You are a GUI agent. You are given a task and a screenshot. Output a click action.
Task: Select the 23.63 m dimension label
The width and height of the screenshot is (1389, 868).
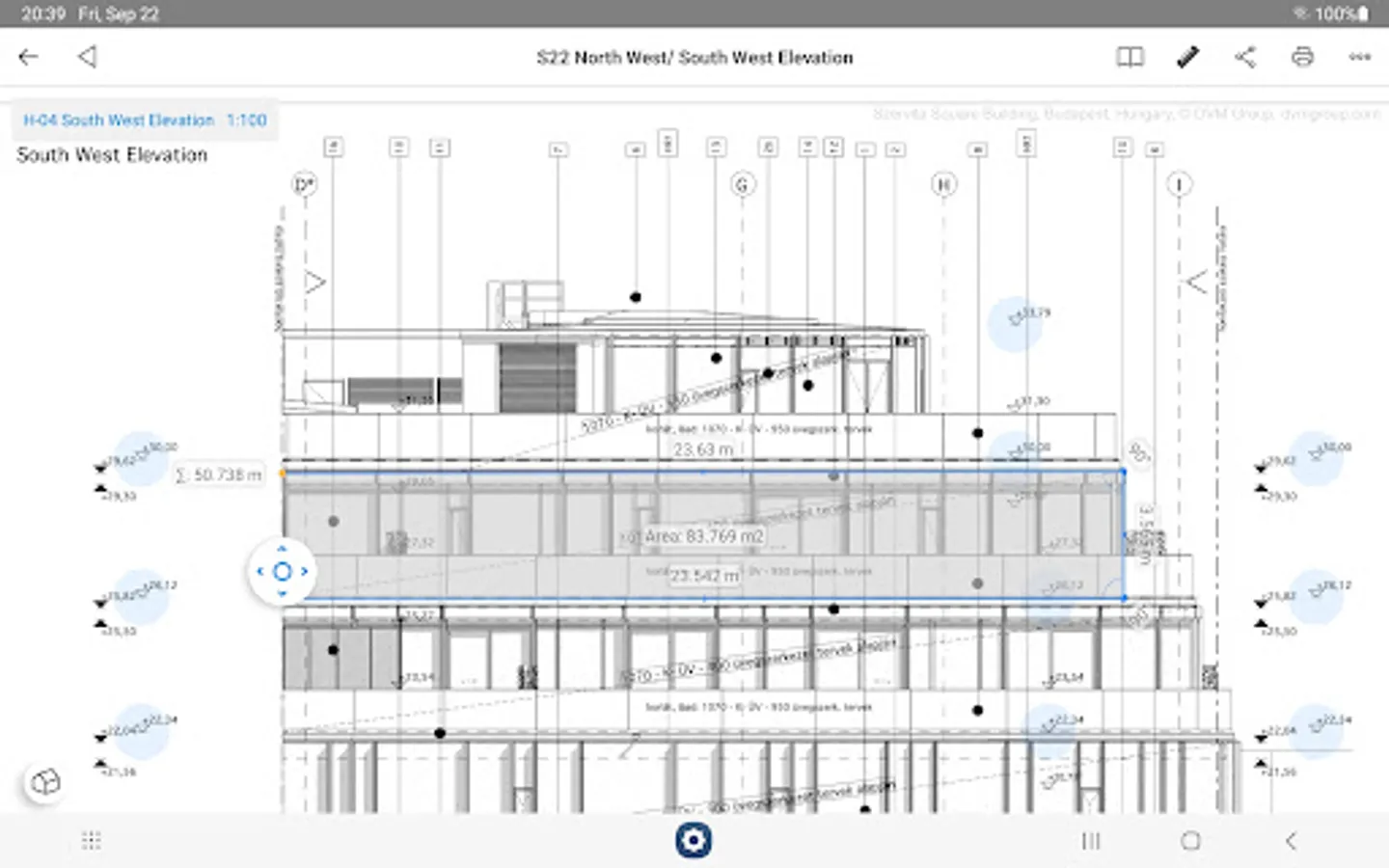(703, 449)
